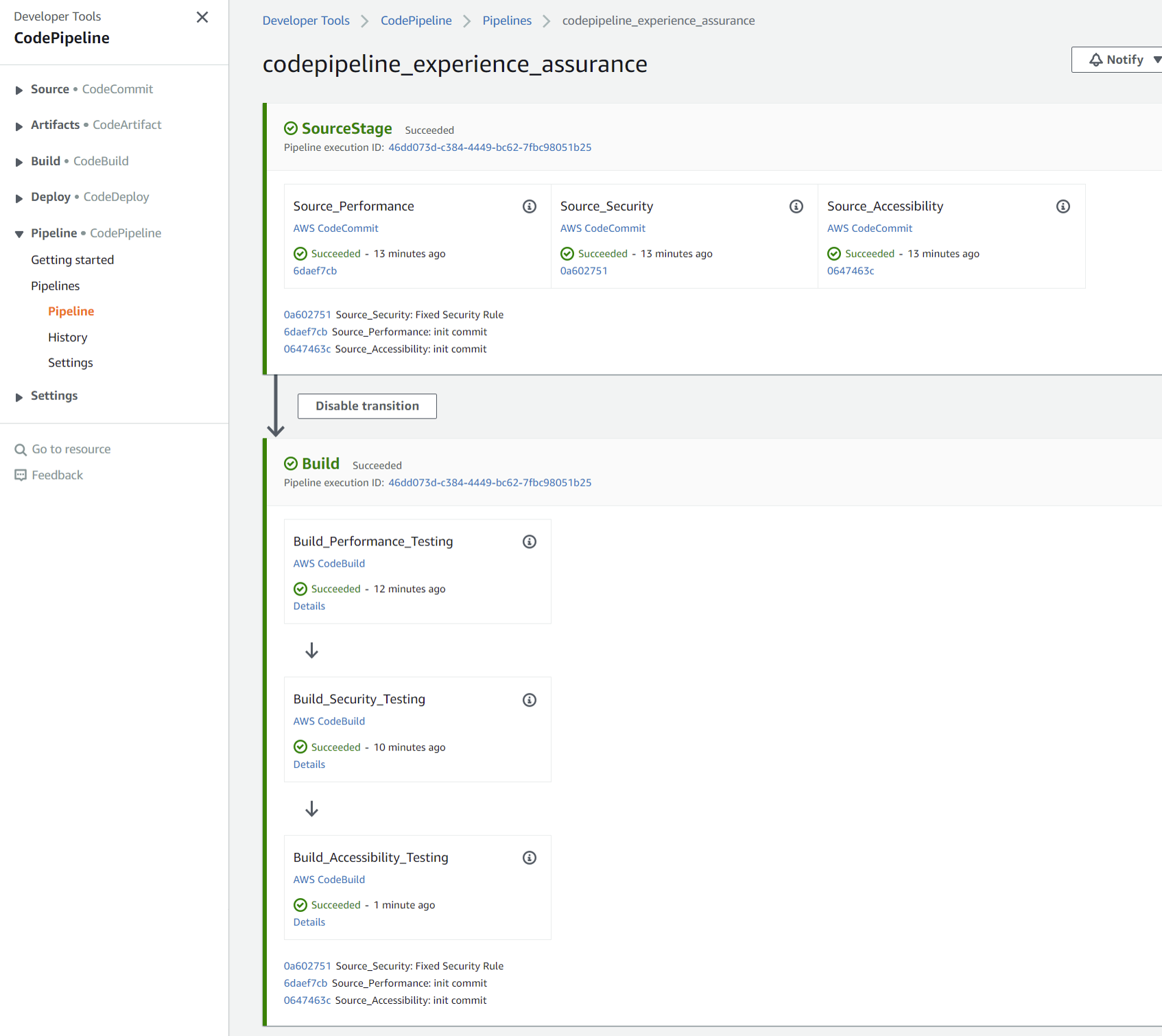Go to Pipelines breadcrumb

pos(507,21)
